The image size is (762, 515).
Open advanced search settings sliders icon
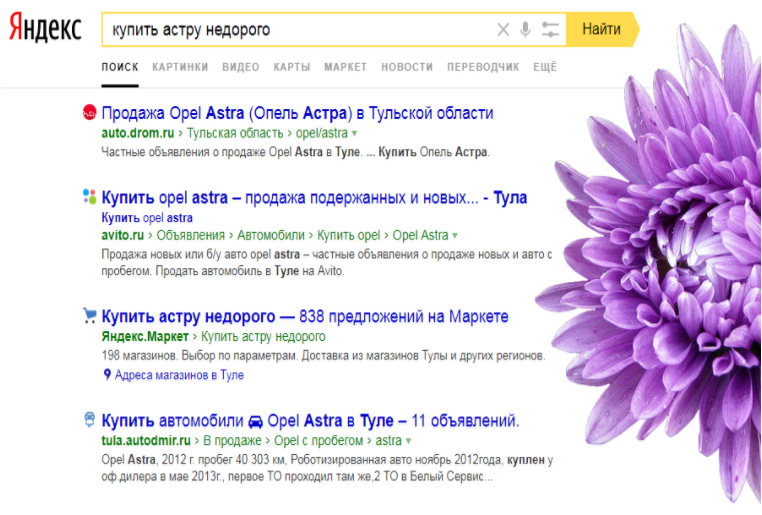tap(550, 30)
